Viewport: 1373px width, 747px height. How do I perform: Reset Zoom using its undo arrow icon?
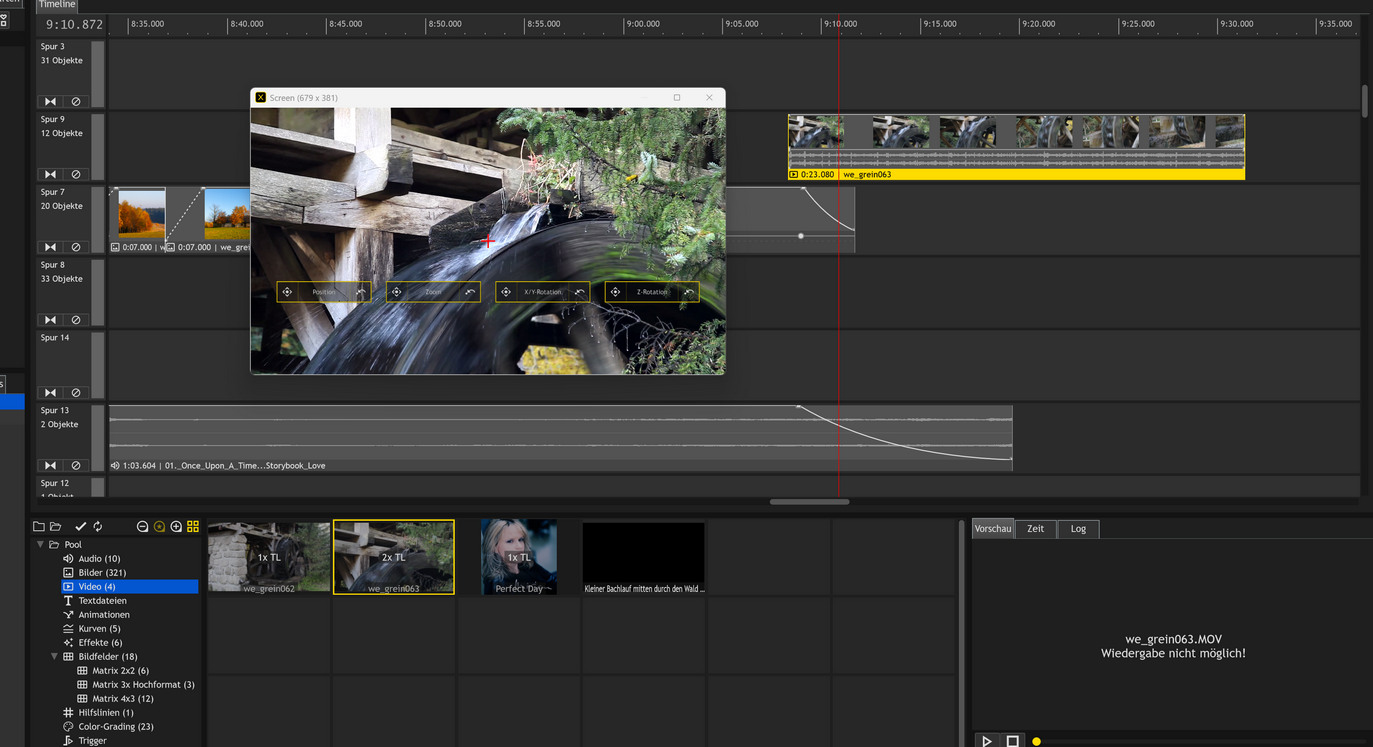tap(470, 292)
